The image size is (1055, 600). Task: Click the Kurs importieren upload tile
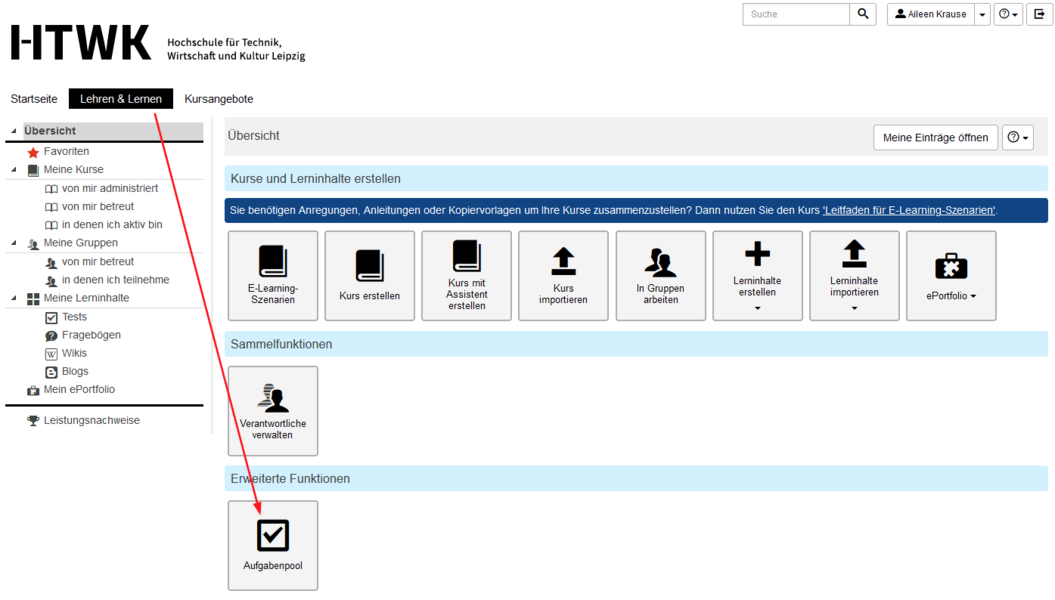(x=563, y=276)
